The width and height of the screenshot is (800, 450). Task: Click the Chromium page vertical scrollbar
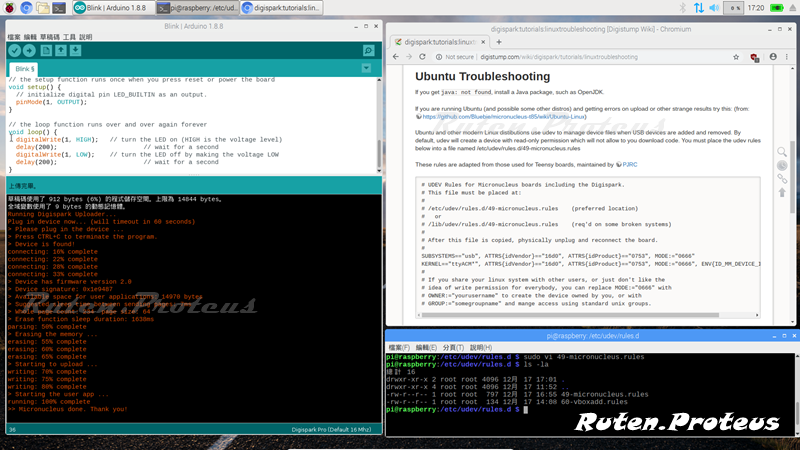coord(792,176)
